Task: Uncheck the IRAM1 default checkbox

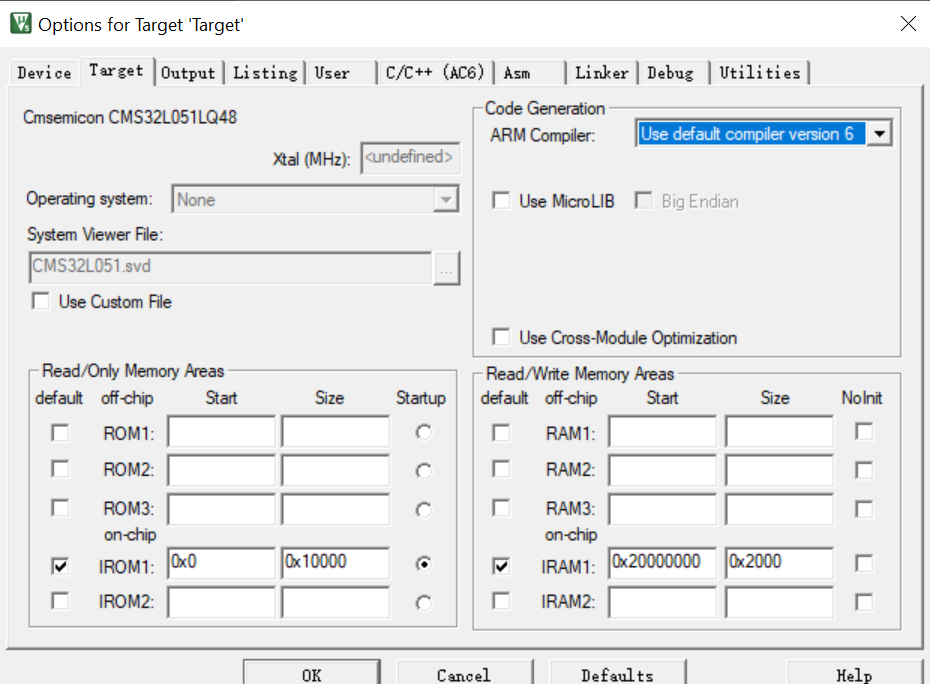Action: (501, 565)
